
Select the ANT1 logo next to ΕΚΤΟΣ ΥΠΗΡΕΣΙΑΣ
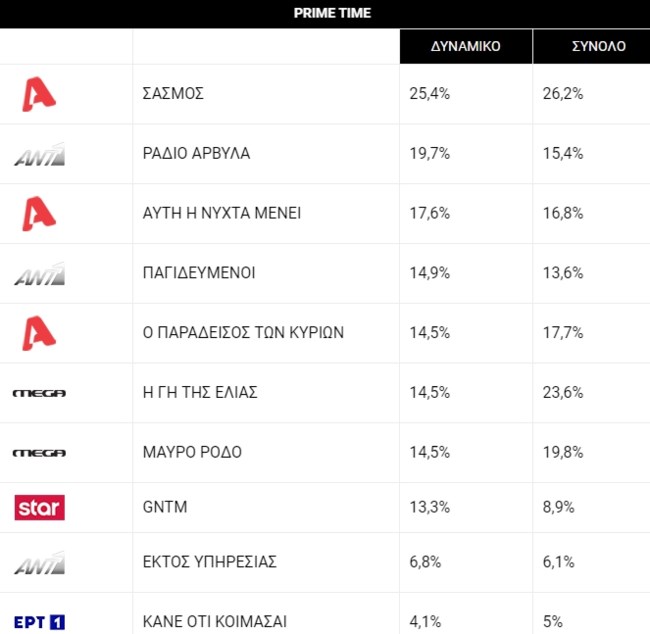39,563
